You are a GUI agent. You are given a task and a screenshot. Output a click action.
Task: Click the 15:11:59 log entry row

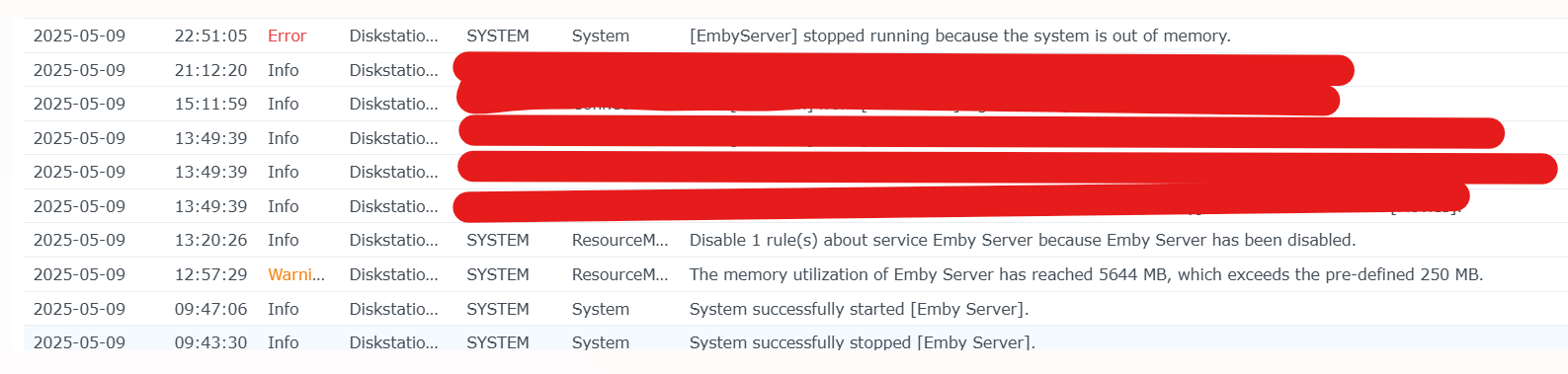tap(795, 104)
